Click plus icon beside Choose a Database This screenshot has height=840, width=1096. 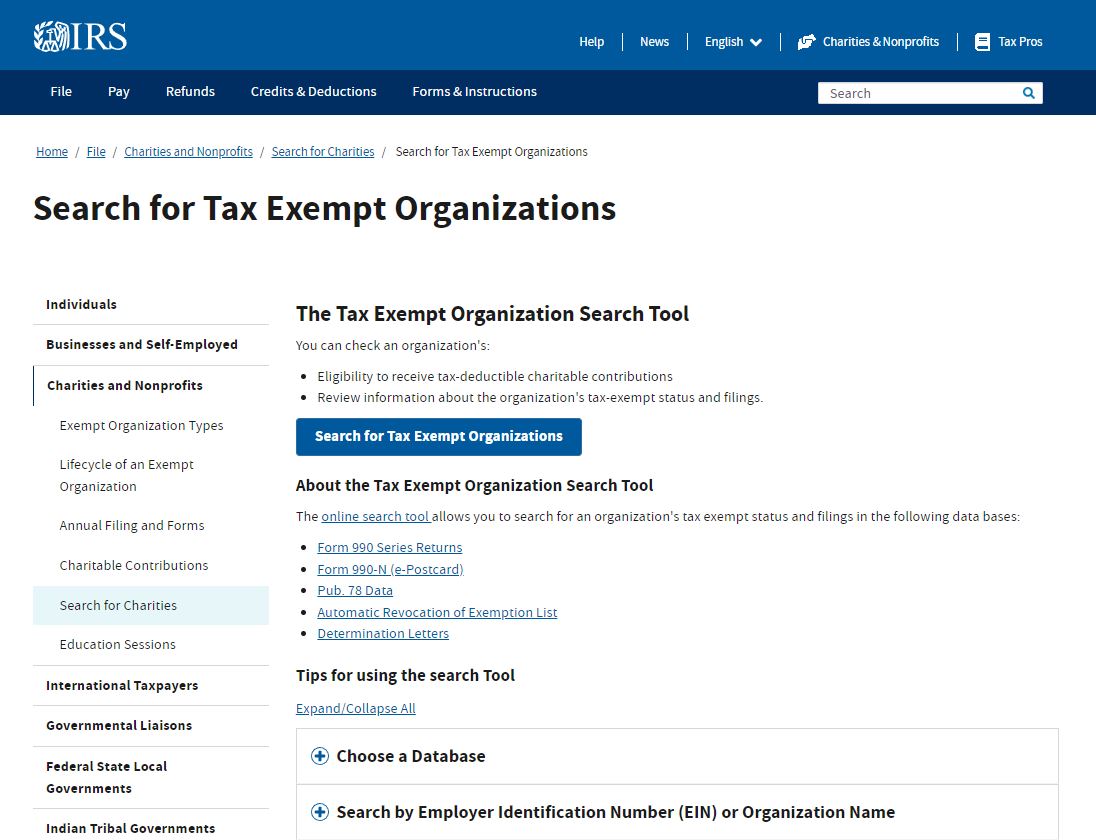click(x=319, y=756)
